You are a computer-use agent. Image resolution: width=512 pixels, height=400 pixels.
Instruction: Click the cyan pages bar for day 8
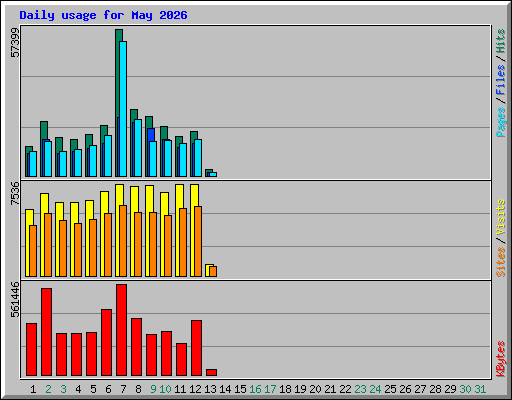[x=138, y=148]
